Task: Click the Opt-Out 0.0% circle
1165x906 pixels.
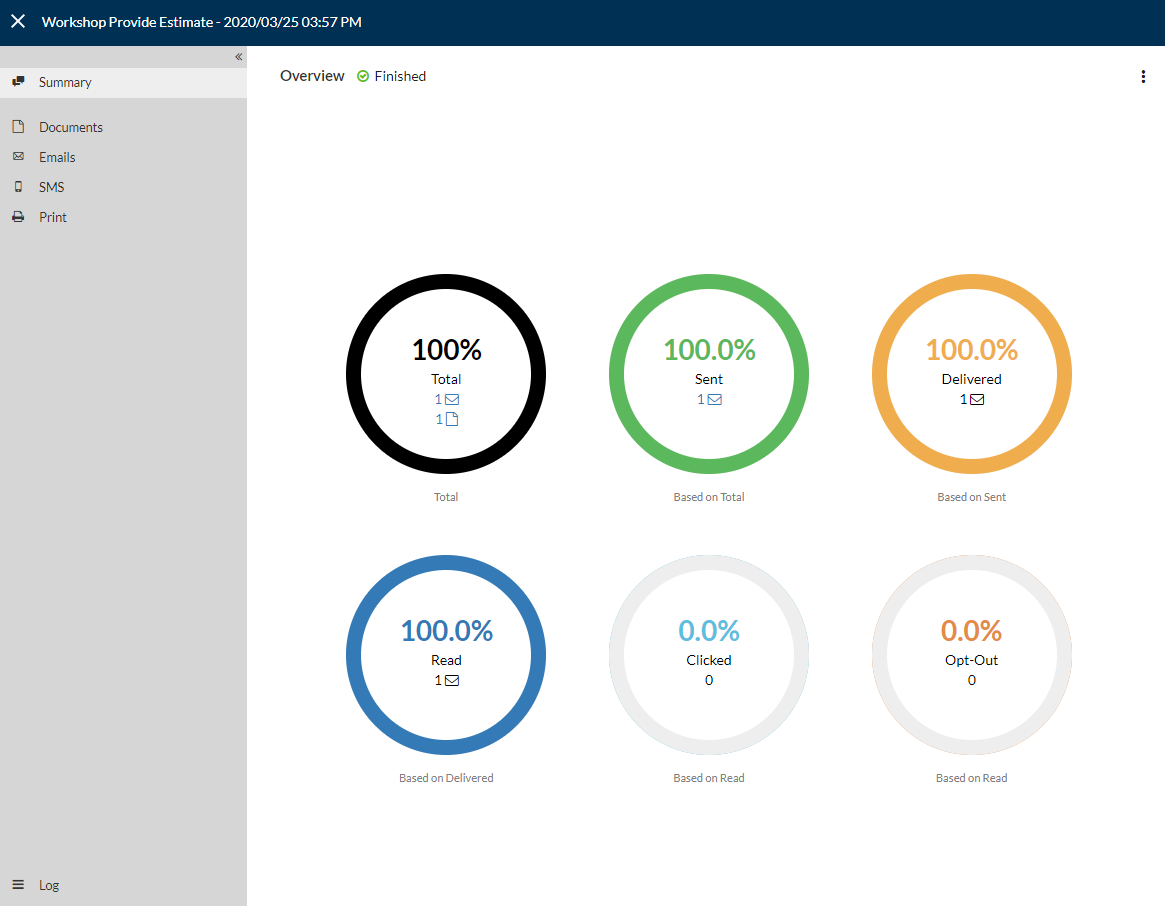Action: click(972, 655)
